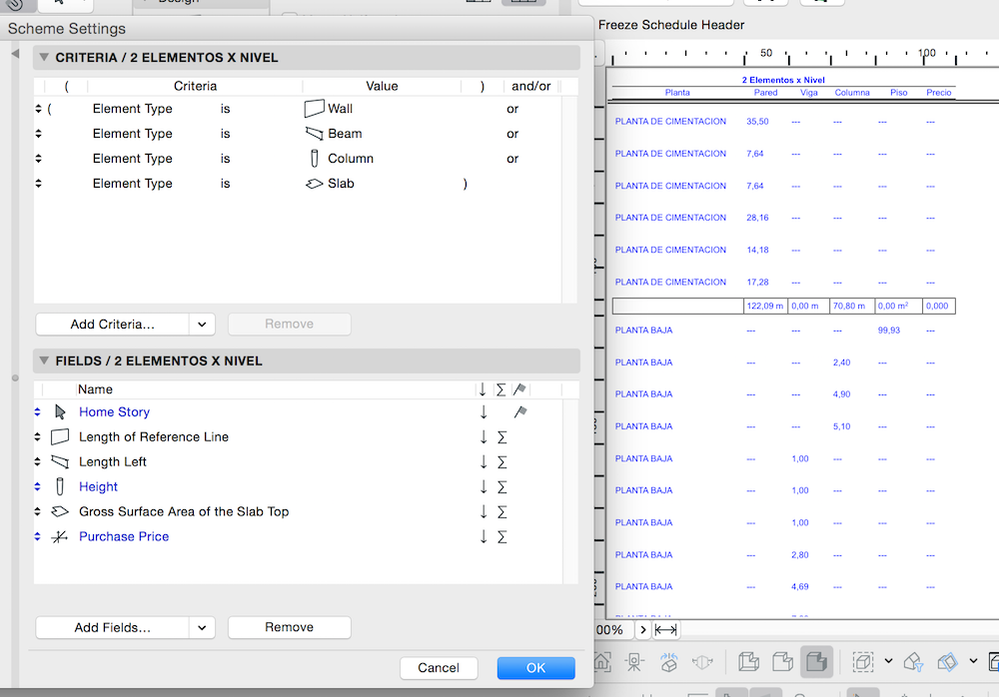The width and height of the screenshot is (999, 697).
Task: Toggle sort arrow for Purchase Price
Action: (x=484, y=536)
